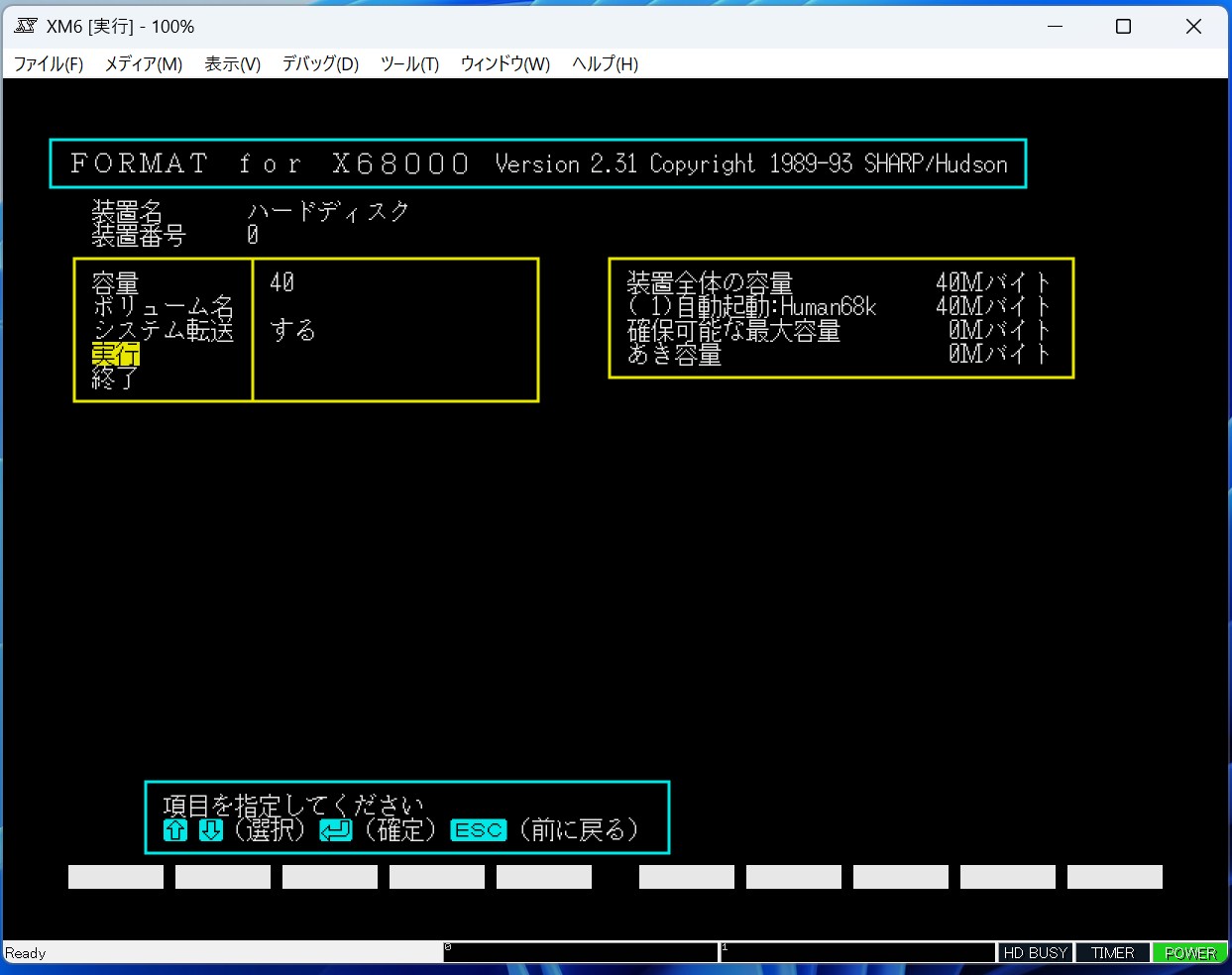The width and height of the screenshot is (1232, 975).
Task: Select the システム転送 item
Action: pyautogui.click(x=163, y=330)
